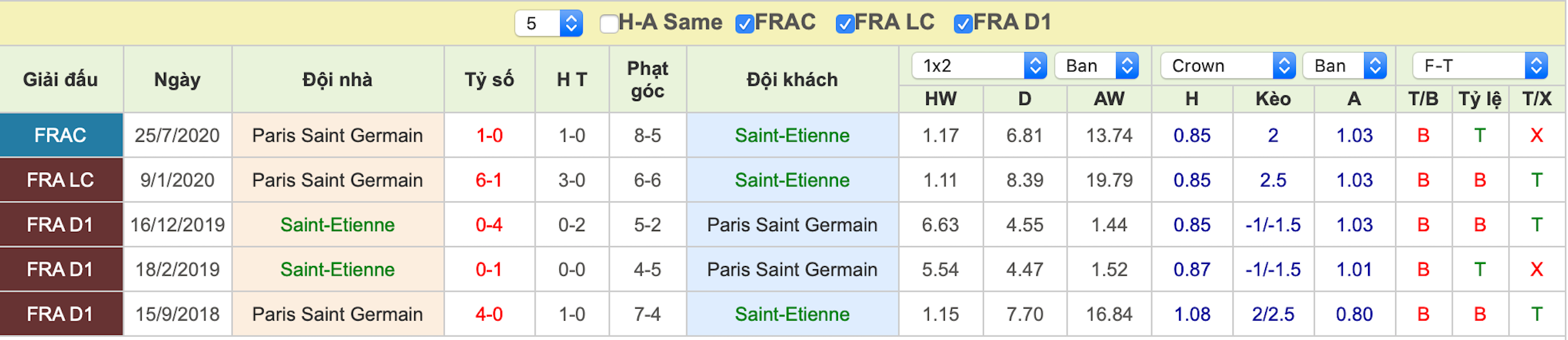Image resolution: width=1568 pixels, height=340 pixels.
Task: Open the 6-1 score from 9/1/2020
Action: (489, 180)
